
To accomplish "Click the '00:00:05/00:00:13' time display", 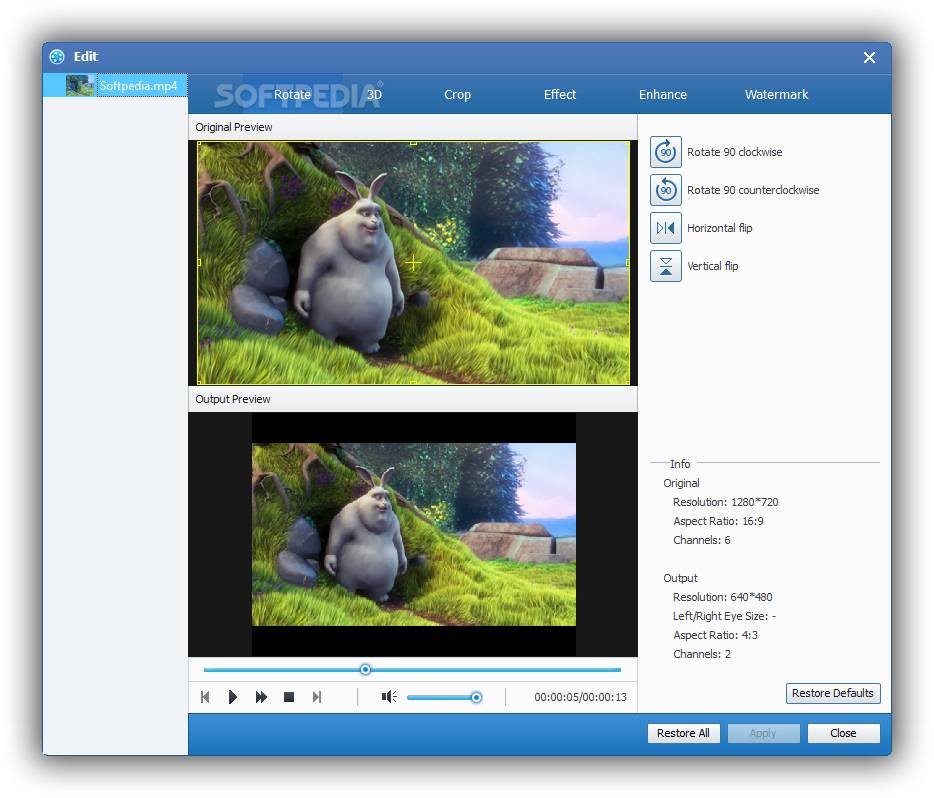I will pos(580,697).
